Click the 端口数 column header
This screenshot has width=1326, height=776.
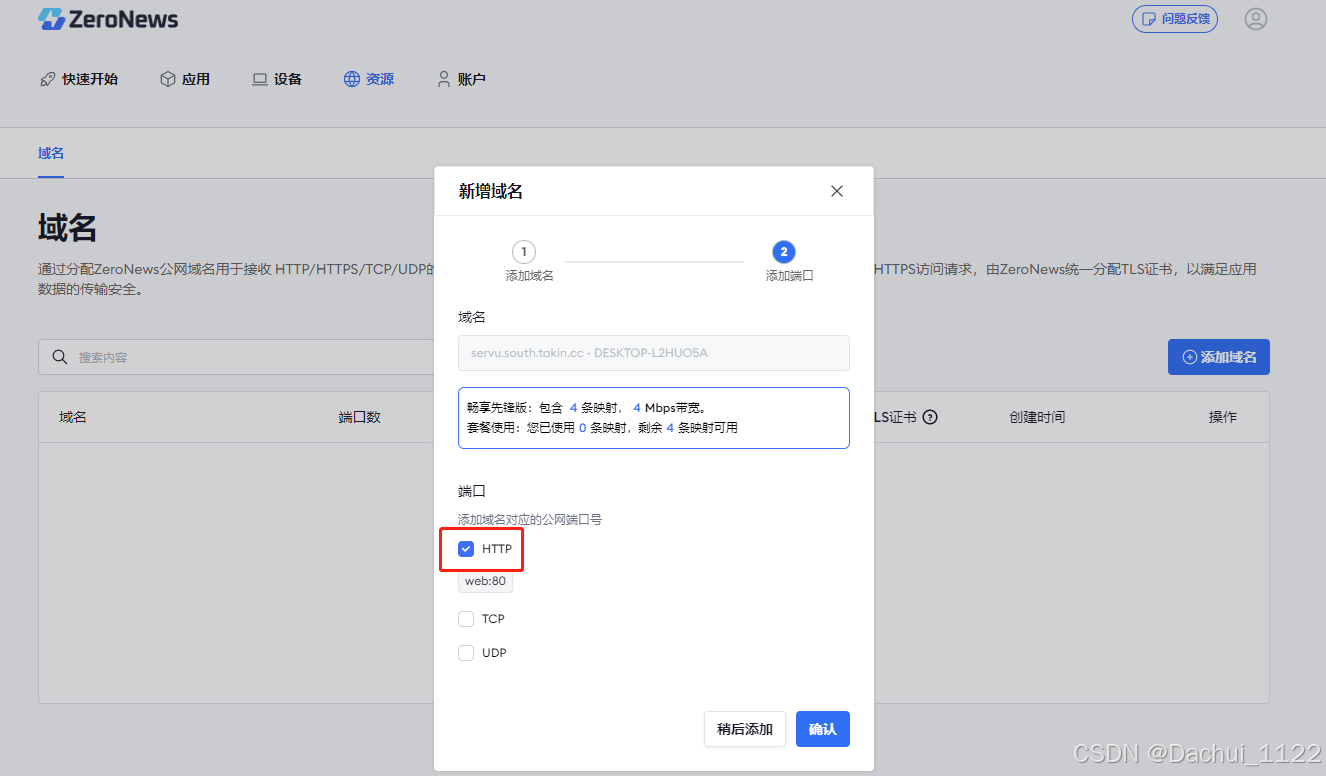tap(360, 417)
